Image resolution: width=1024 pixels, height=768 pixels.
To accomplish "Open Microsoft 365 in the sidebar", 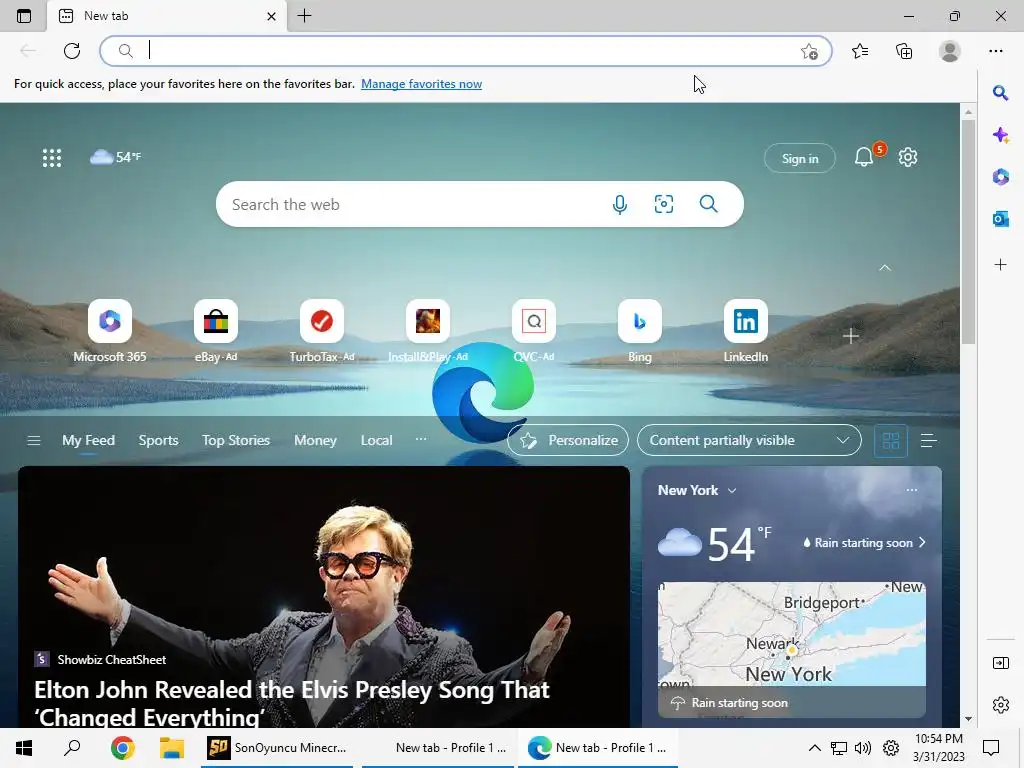I will tap(1000, 177).
